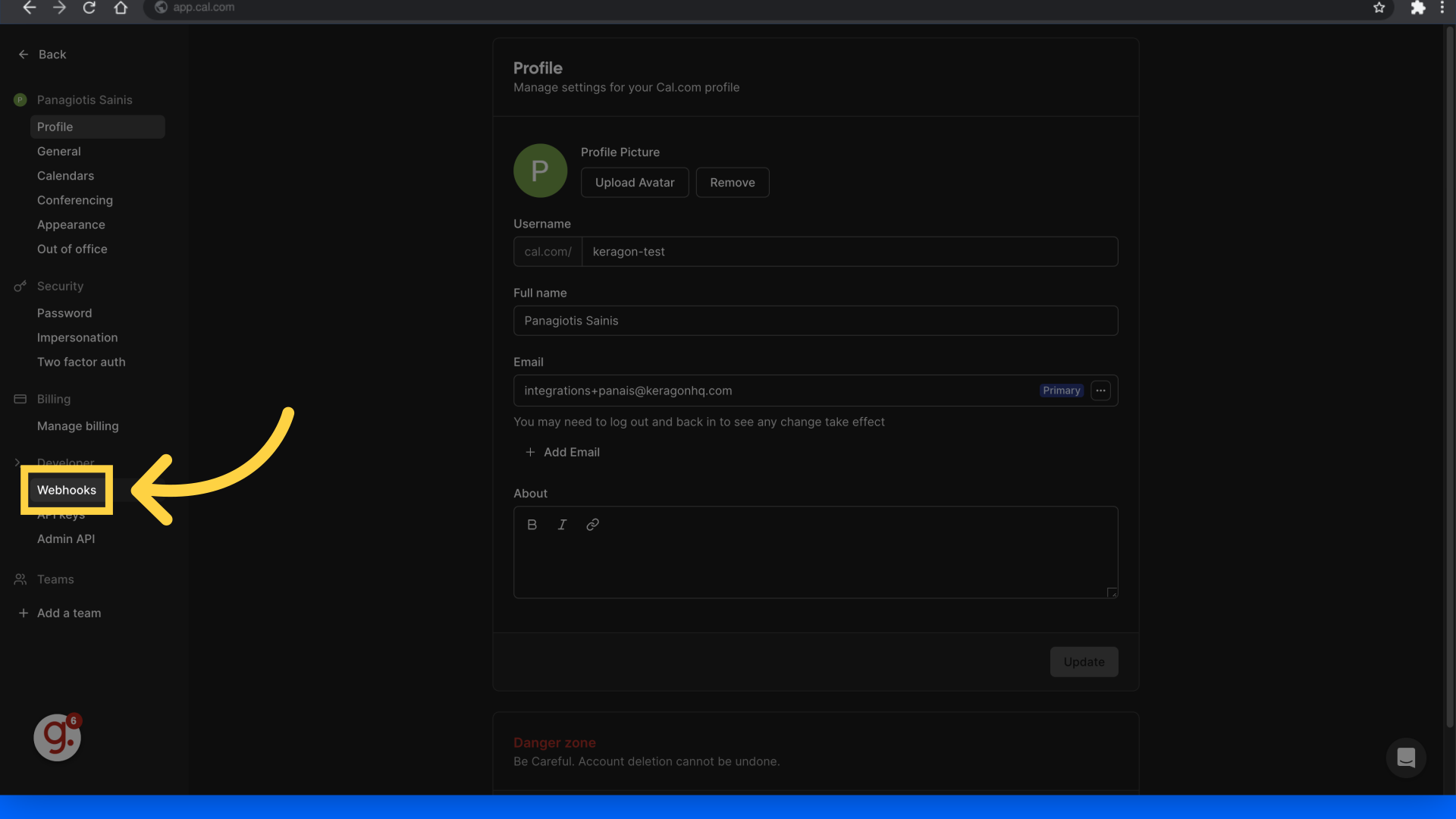Open the Guidde extension badge icon
This screenshot has height=819, width=1456.
[x=57, y=737]
